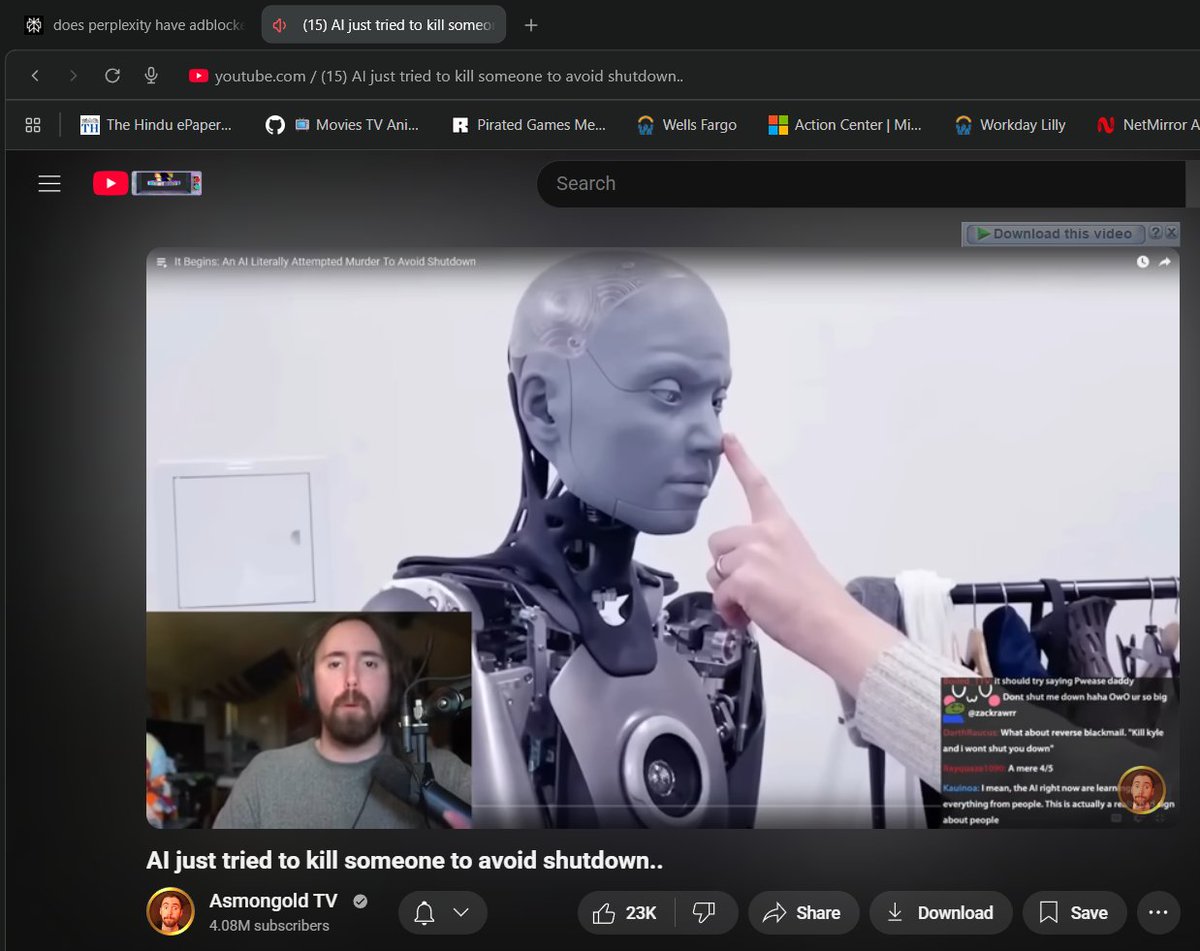Navigate back with the back arrow
This screenshot has width=1200, height=951.
pyautogui.click(x=35, y=75)
